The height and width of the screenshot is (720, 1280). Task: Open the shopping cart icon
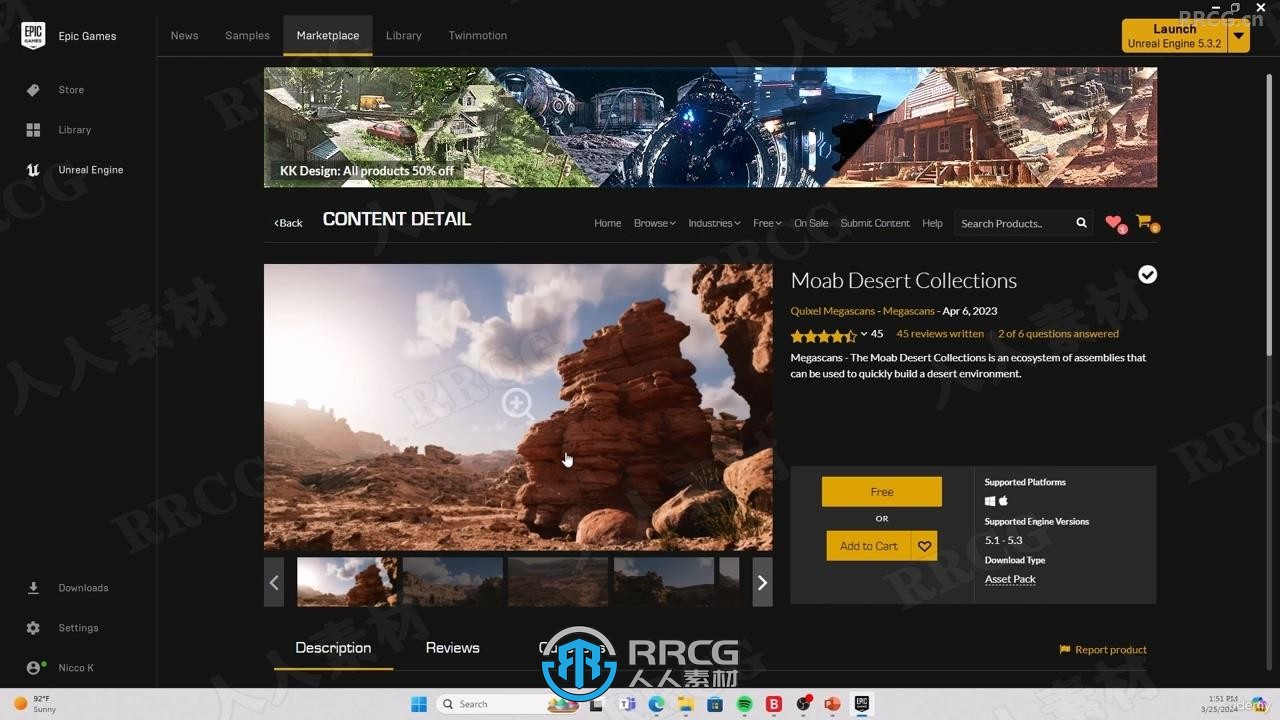point(1145,222)
